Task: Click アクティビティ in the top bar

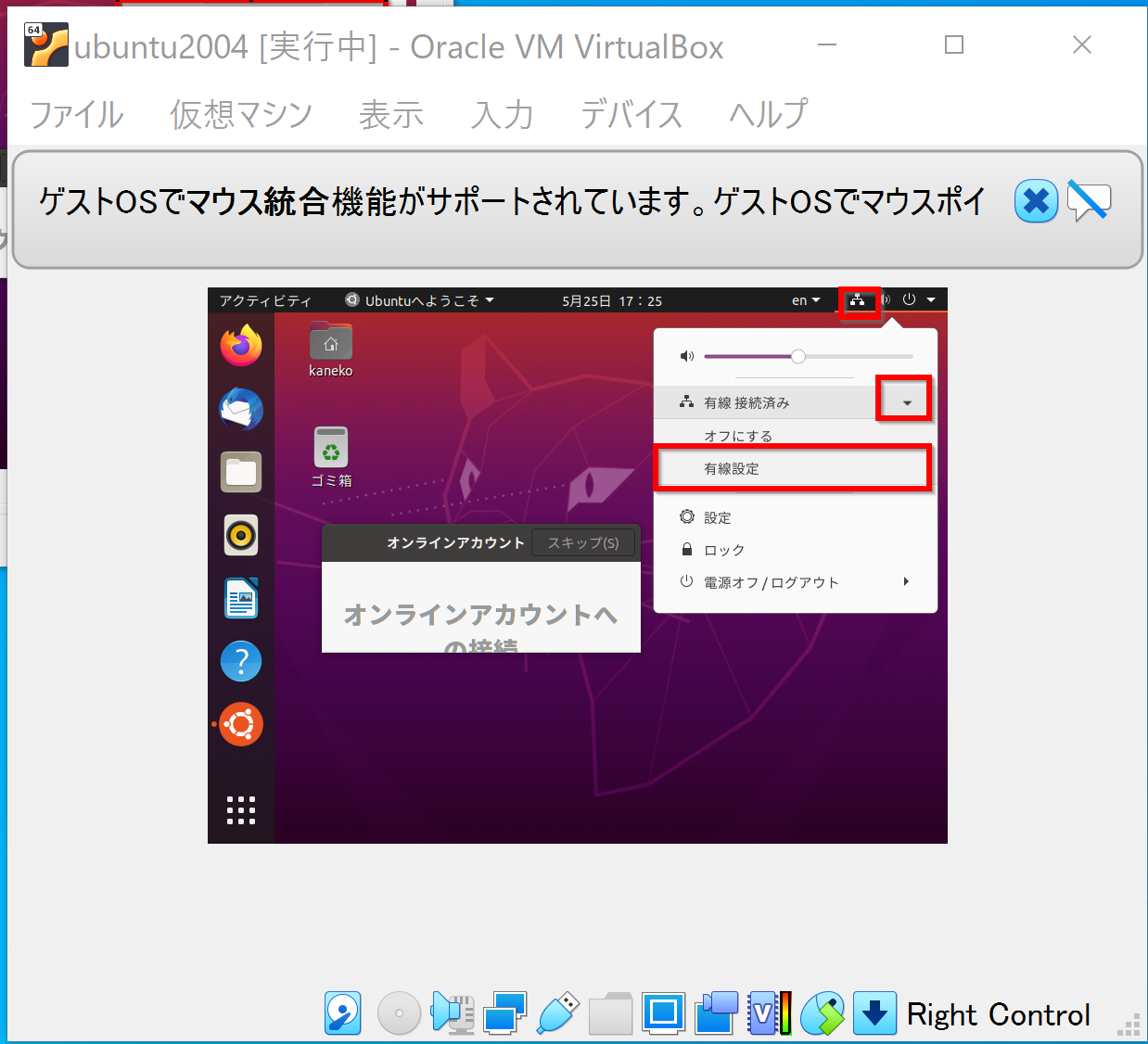Action: click(265, 300)
